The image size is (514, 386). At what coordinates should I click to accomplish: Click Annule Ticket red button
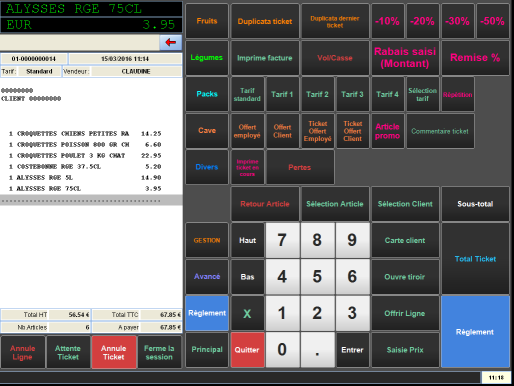(114, 352)
